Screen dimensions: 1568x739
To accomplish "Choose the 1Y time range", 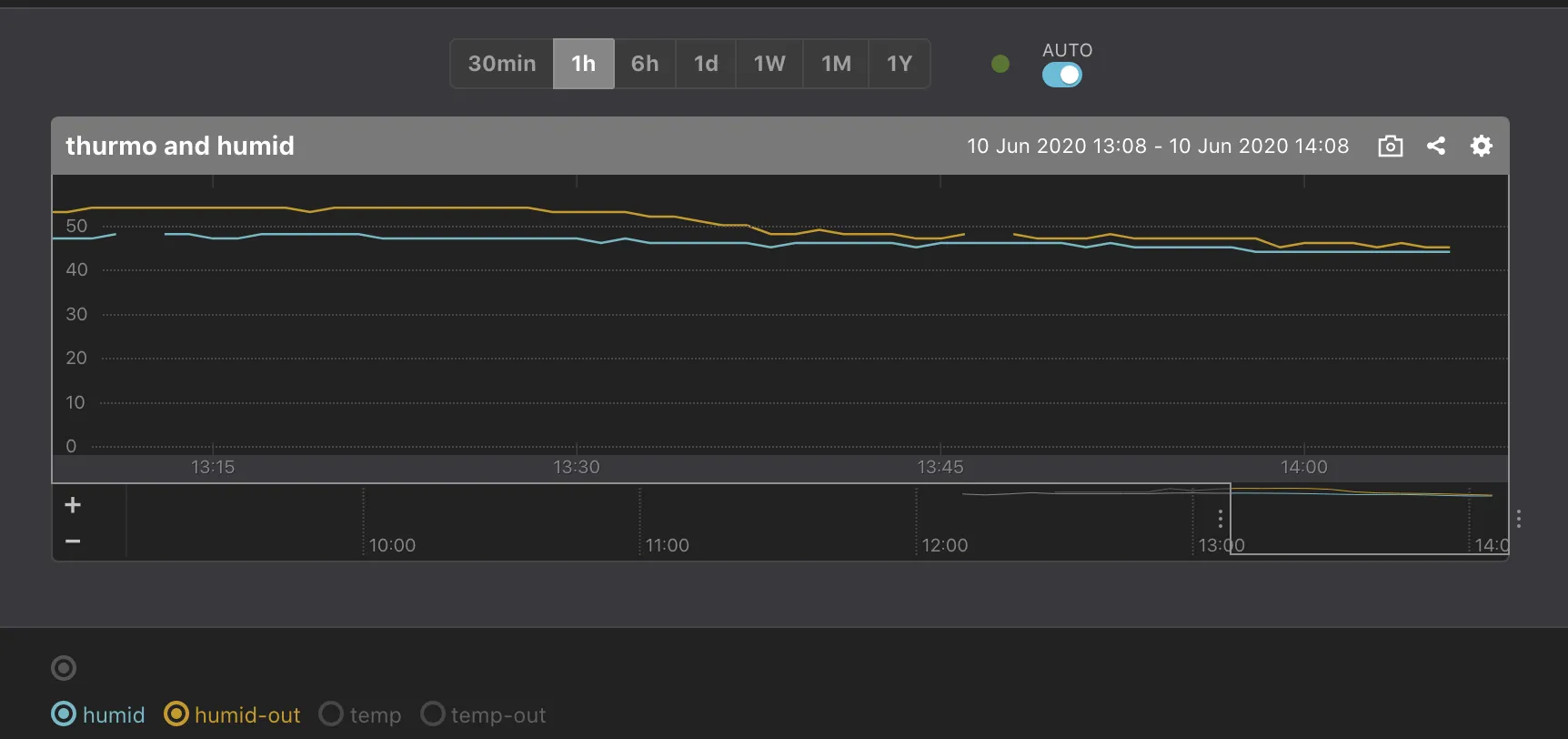I will pyautogui.click(x=900, y=64).
